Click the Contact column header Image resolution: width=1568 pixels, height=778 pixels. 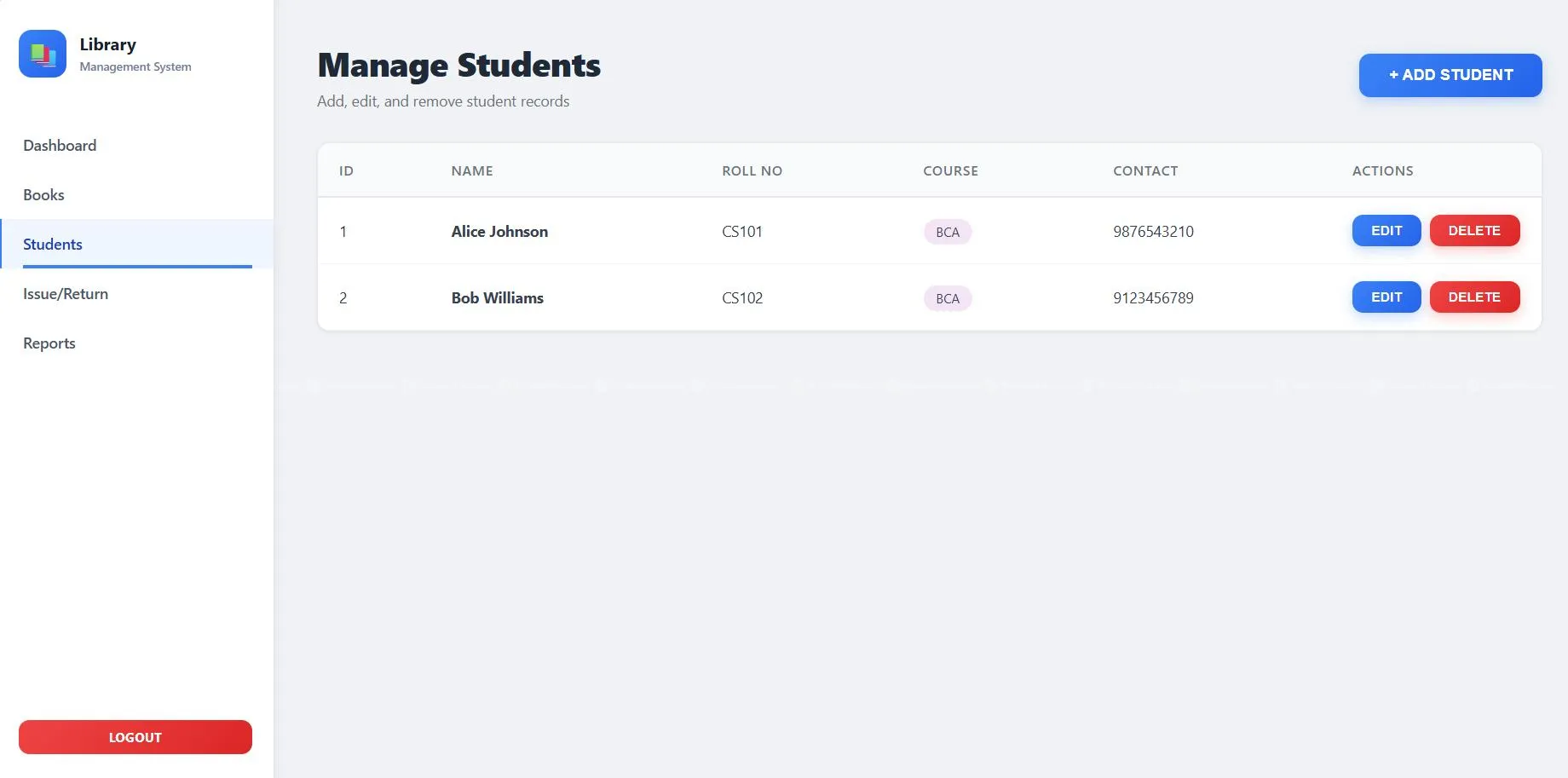1145,171
